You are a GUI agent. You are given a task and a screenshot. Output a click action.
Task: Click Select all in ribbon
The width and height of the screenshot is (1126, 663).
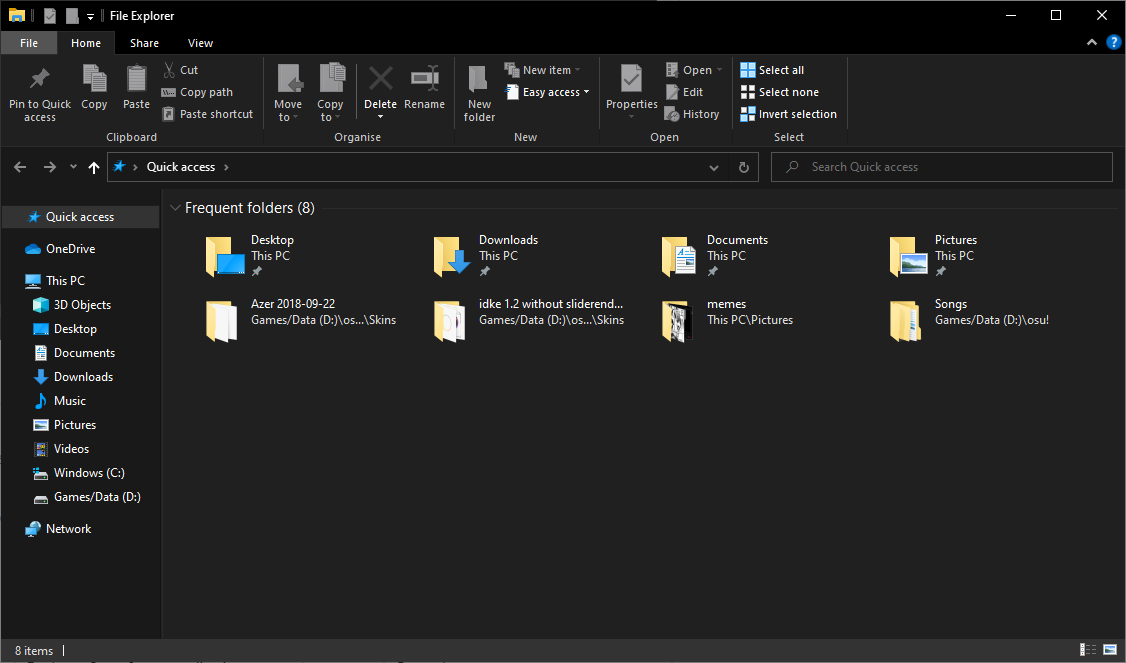pyautogui.click(x=773, y=70)
